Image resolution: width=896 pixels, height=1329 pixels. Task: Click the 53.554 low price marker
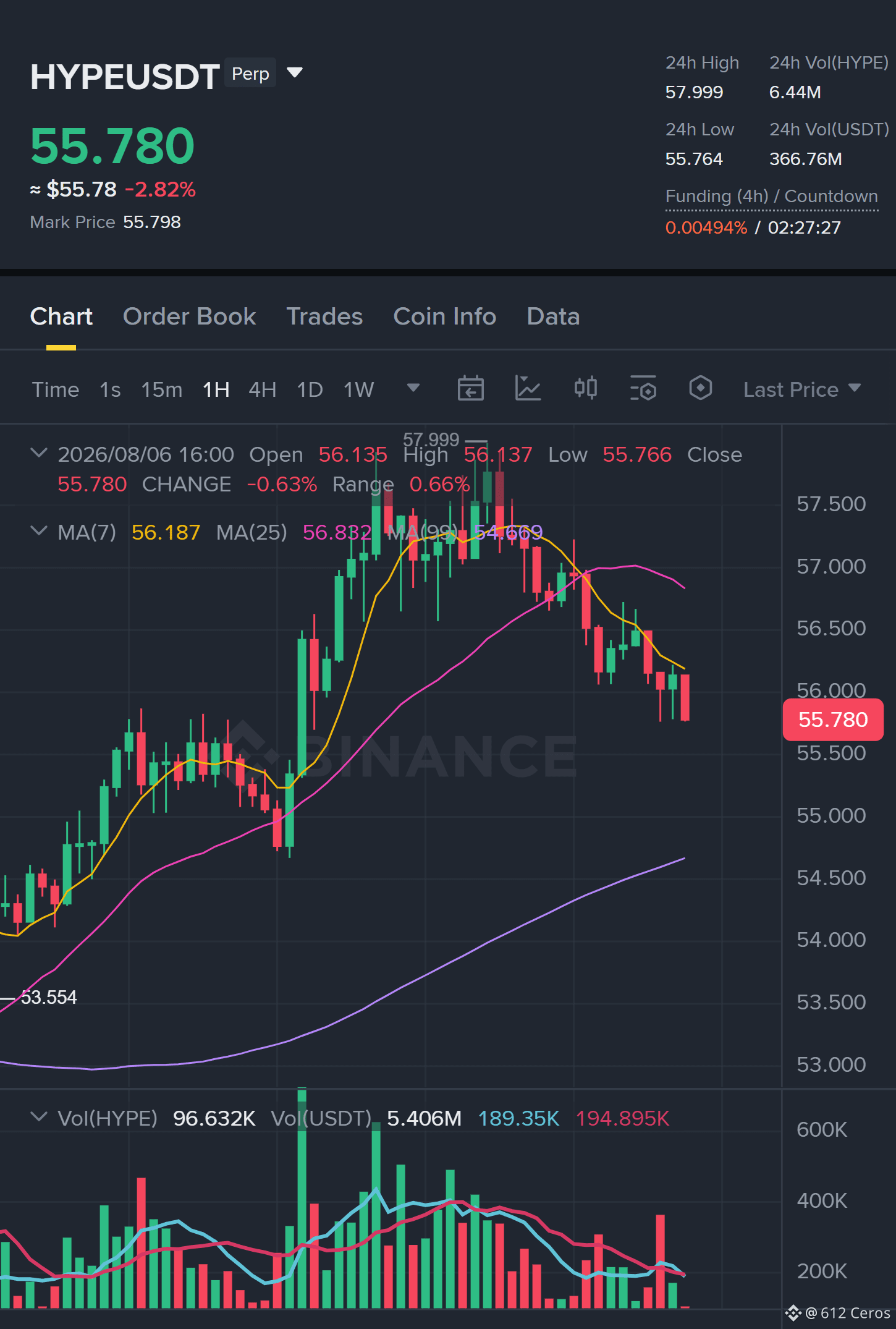pos(49,997)
